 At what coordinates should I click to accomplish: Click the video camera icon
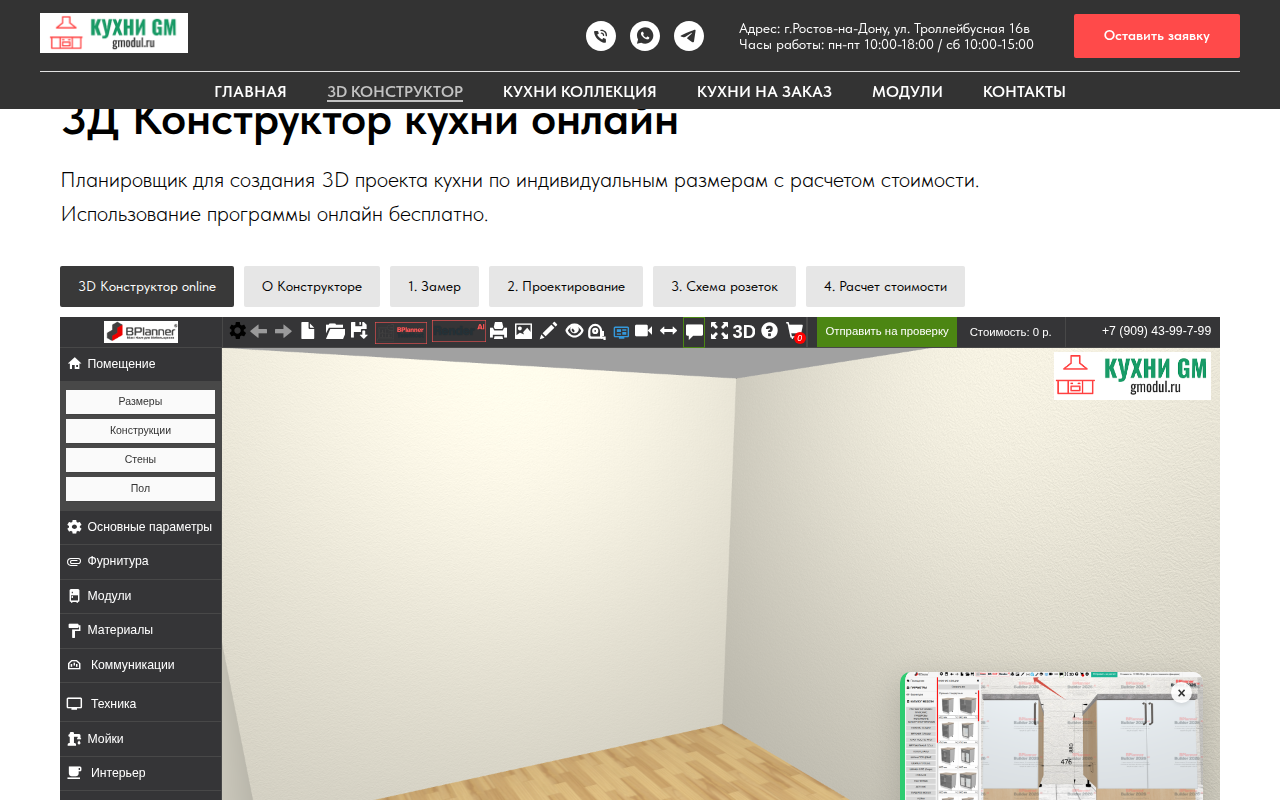pyautogui.click(x=644, y=331)
